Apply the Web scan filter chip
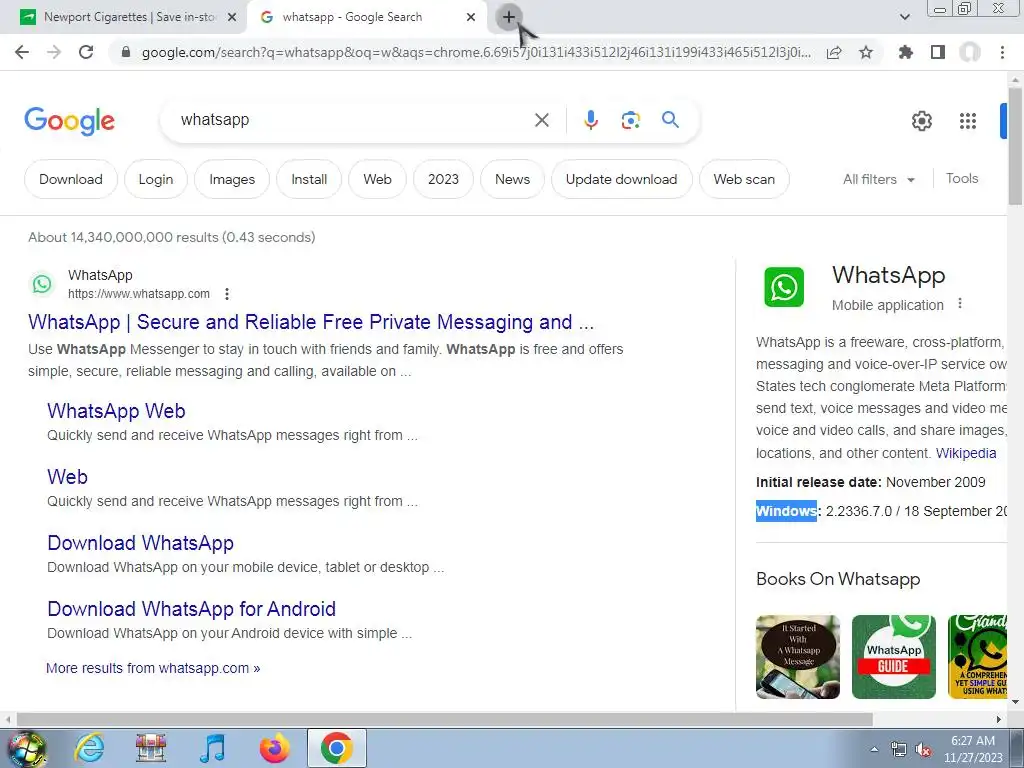The width and height of the screenshot is (1024, 768). (x=744, y=179)
